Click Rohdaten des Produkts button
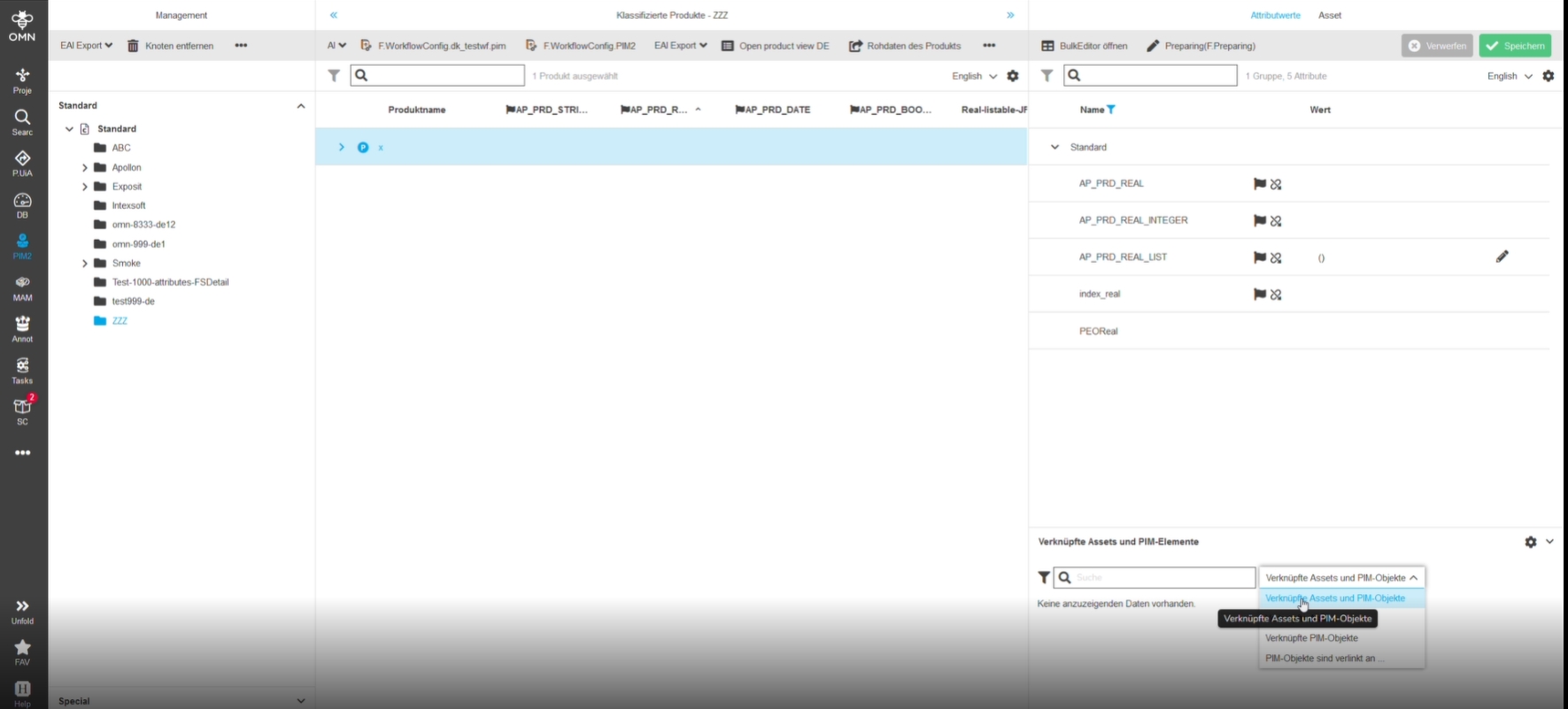Screen dimensions: 1568x709 pyautogui.click(x=905, y=45)
